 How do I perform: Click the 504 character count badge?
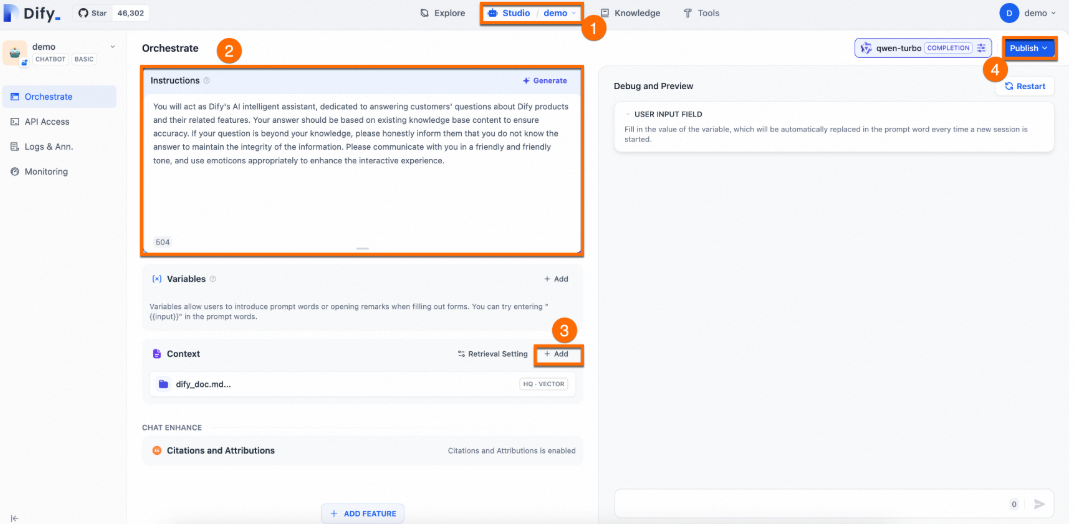162,242
